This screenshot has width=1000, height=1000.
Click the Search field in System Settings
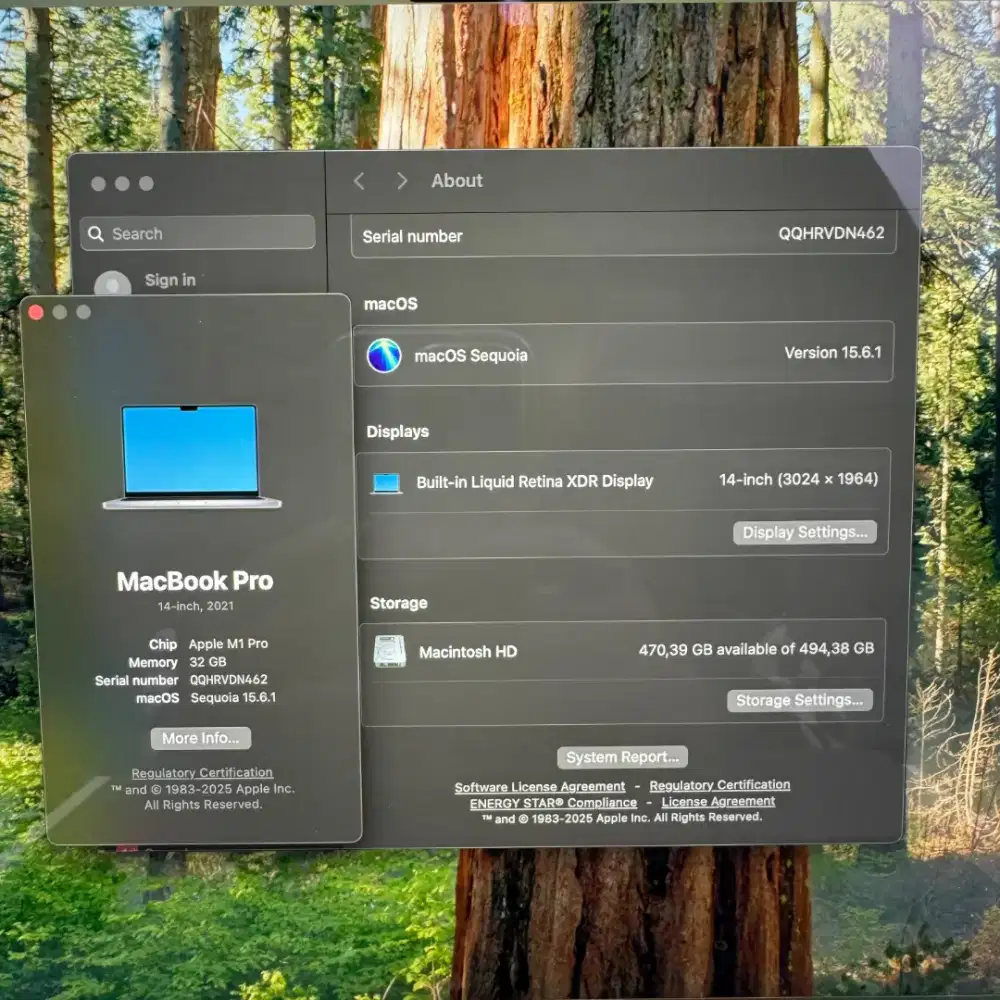198,233
